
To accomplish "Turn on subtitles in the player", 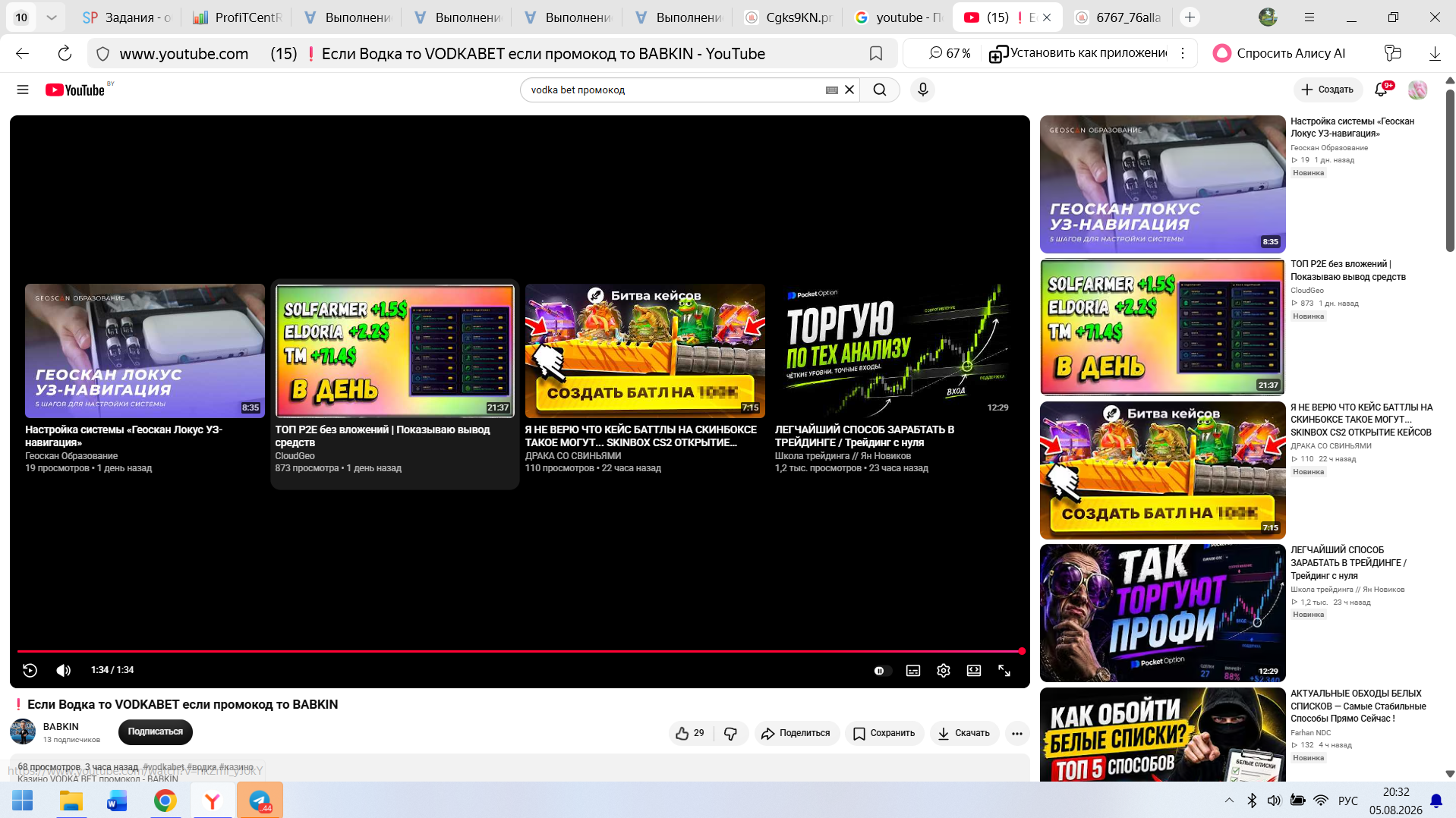I will [x=913, y=671].
